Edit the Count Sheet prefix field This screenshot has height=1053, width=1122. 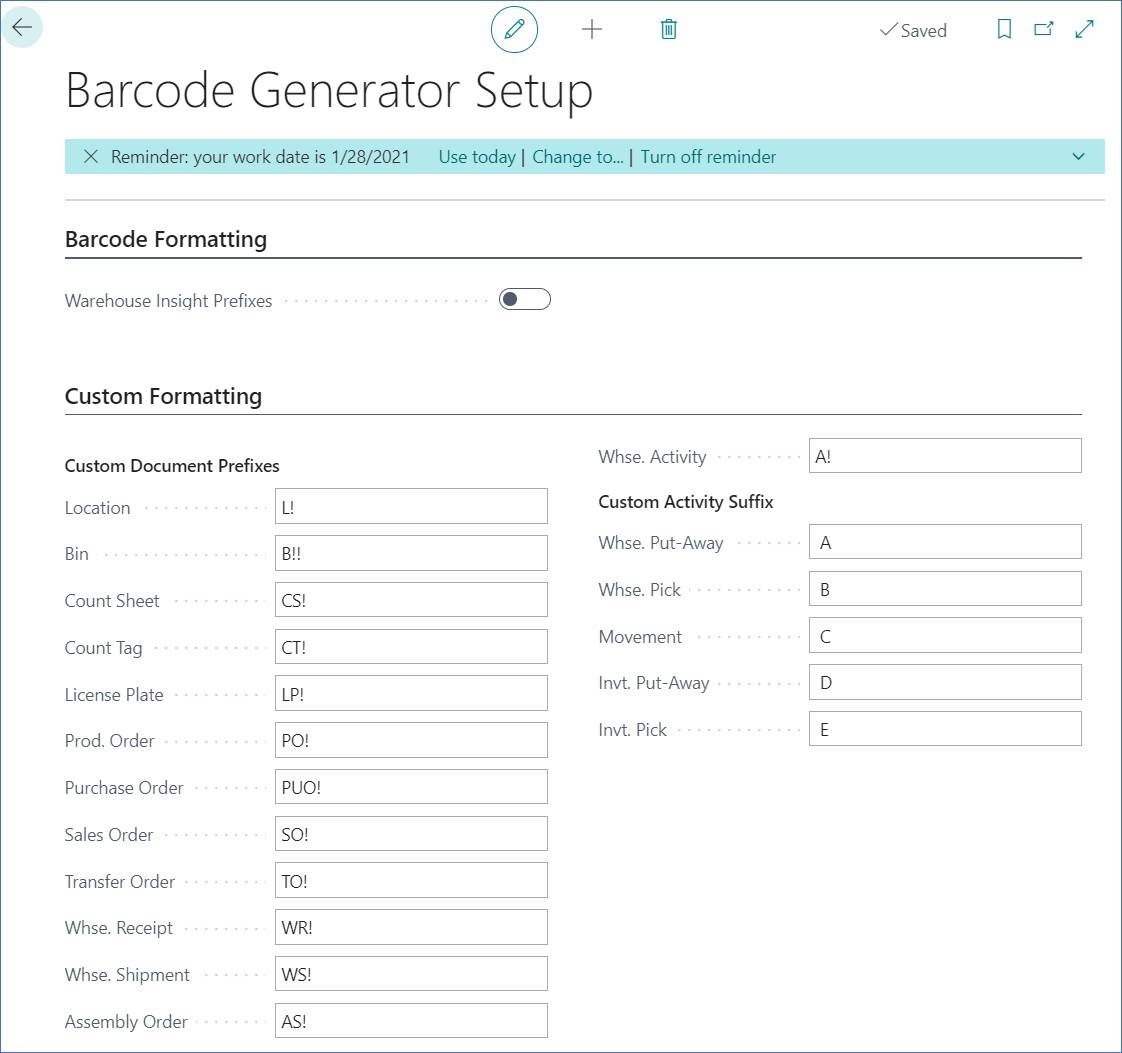411,599
